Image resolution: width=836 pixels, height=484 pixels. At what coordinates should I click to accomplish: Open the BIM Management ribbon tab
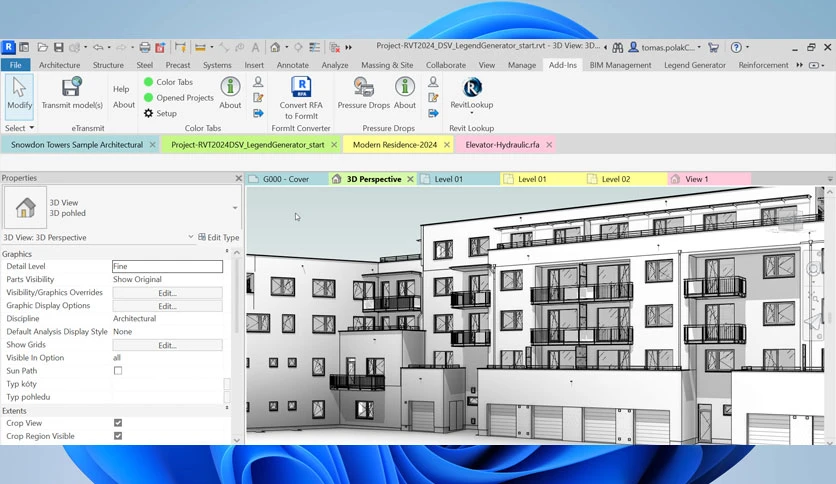click(621, 65)
